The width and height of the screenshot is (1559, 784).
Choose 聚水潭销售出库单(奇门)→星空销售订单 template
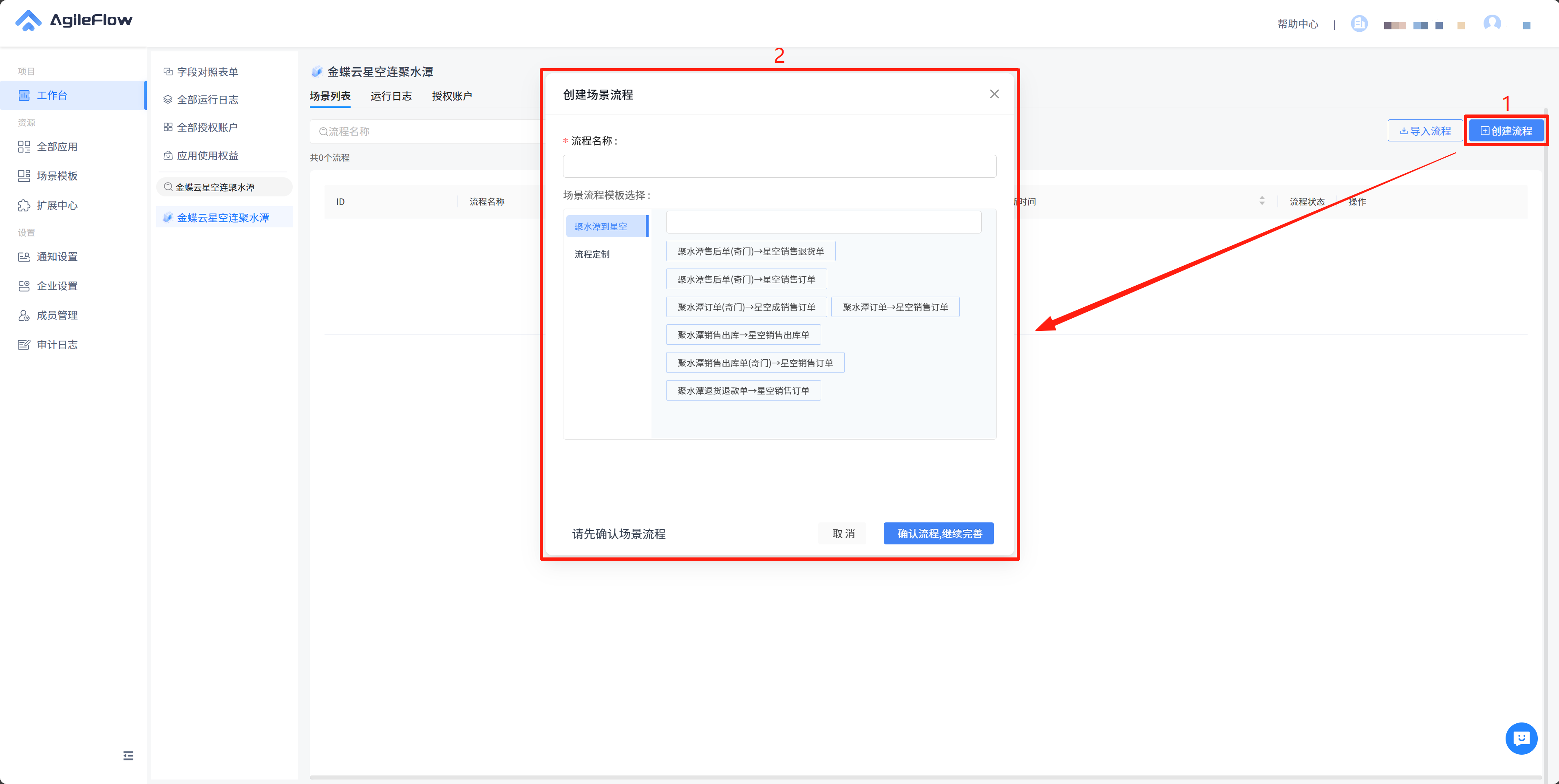755,363
